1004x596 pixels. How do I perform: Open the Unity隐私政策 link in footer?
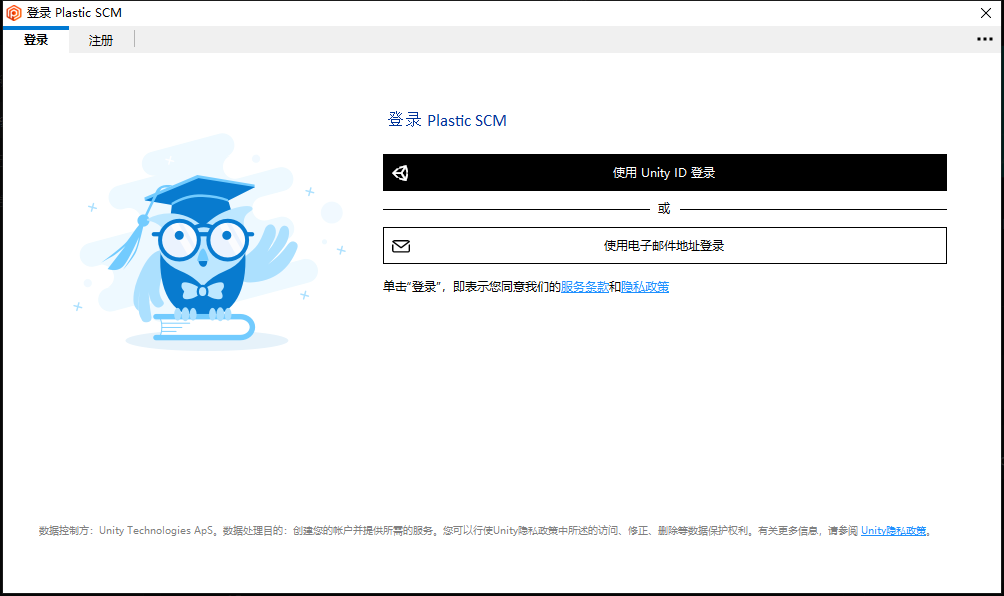[893, 530]
